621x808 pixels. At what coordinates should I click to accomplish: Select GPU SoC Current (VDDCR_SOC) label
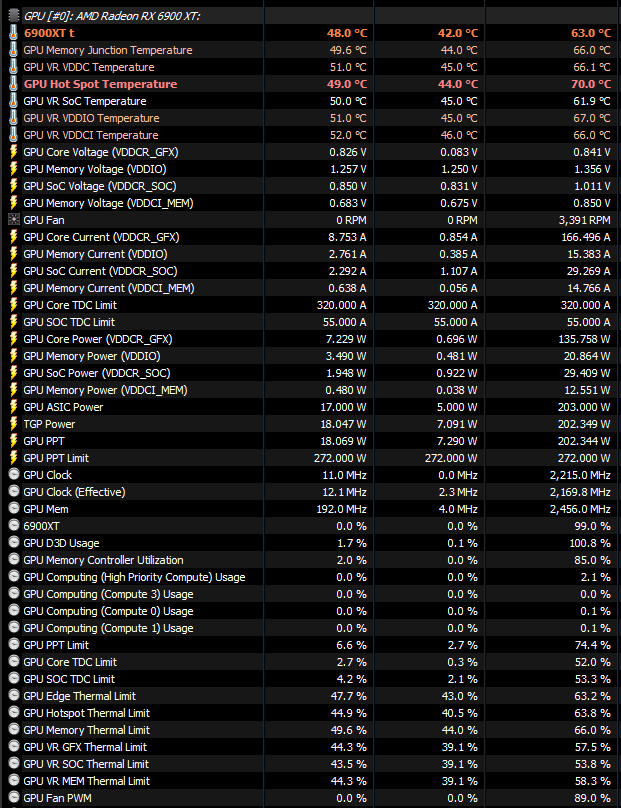pyautogui.click(x=100, y=271)
